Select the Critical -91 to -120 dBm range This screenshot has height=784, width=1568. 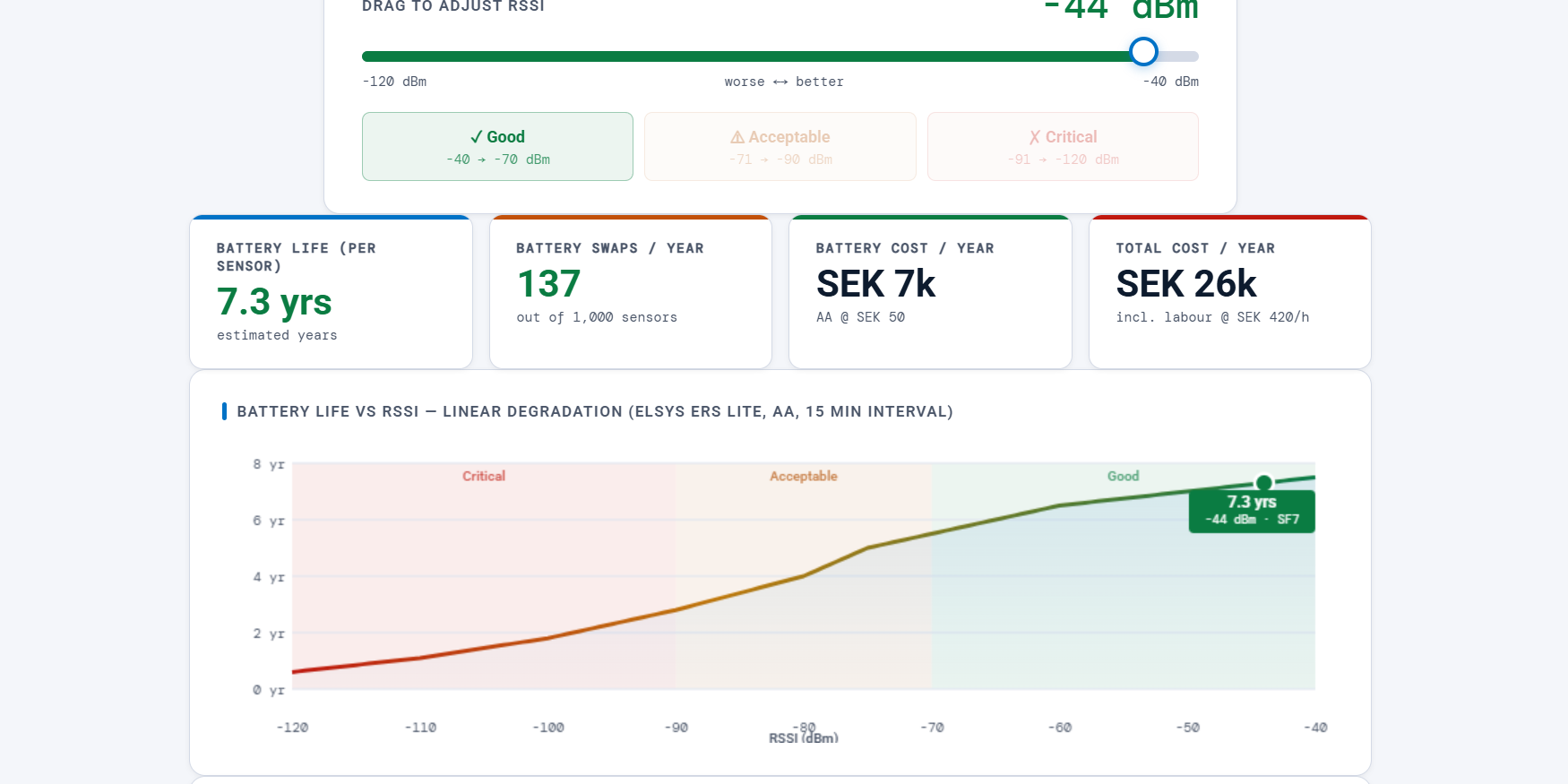pyautogui.click(x=1063, y=147)
